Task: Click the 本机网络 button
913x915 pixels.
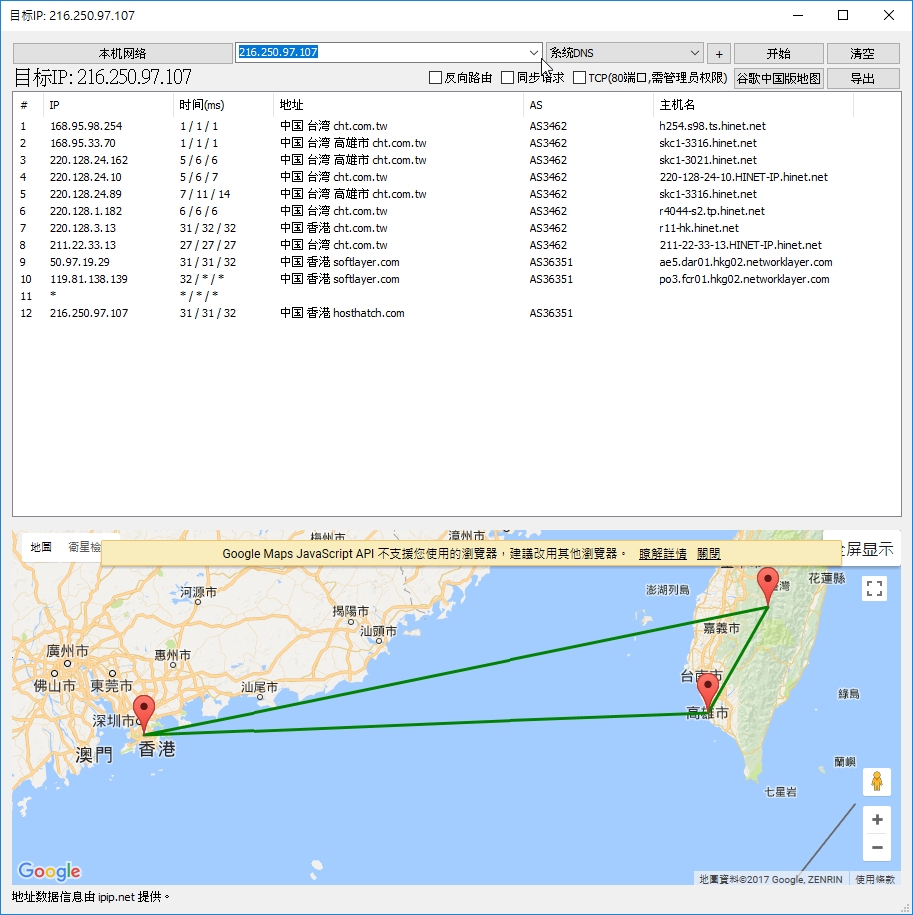Action: click(x=123, y=54)
